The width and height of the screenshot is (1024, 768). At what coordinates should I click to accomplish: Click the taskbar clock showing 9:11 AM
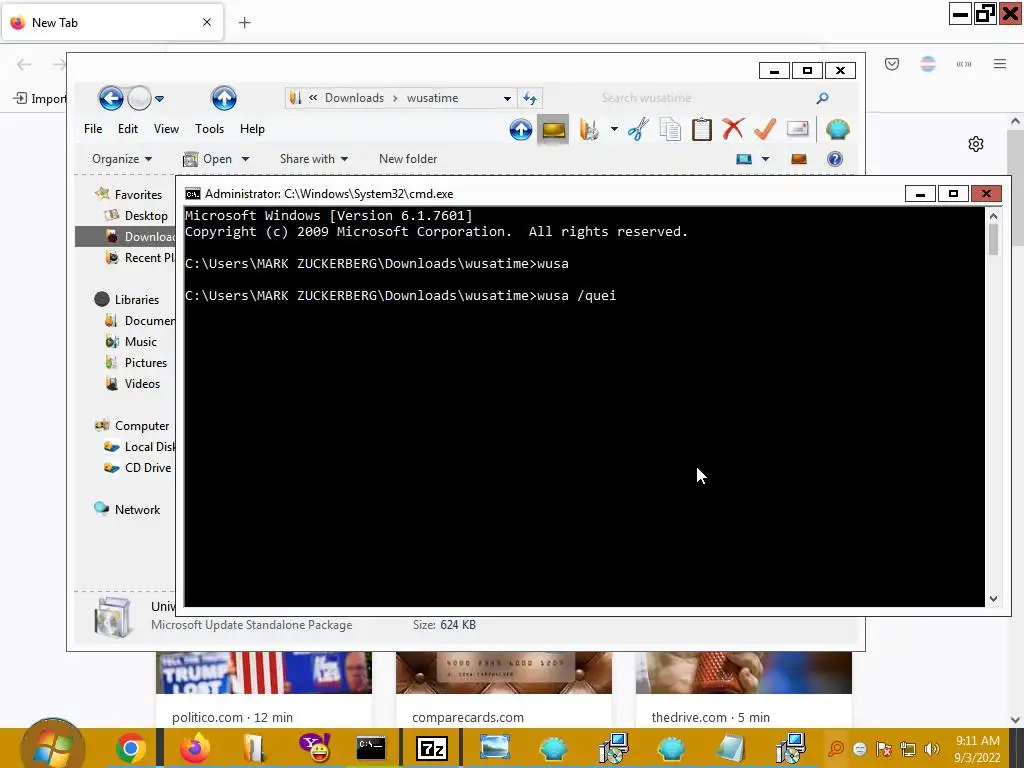click(977, 748)
